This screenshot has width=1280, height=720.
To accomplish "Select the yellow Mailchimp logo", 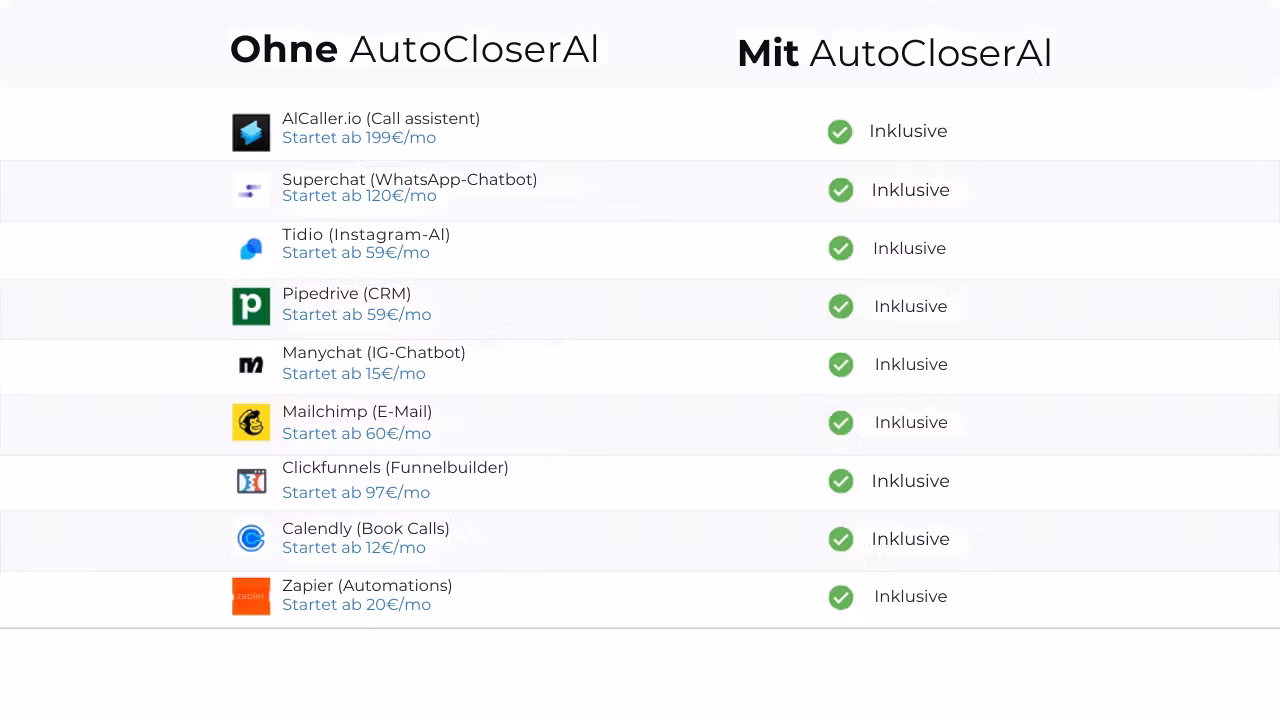I will click(x=251, y=423).
